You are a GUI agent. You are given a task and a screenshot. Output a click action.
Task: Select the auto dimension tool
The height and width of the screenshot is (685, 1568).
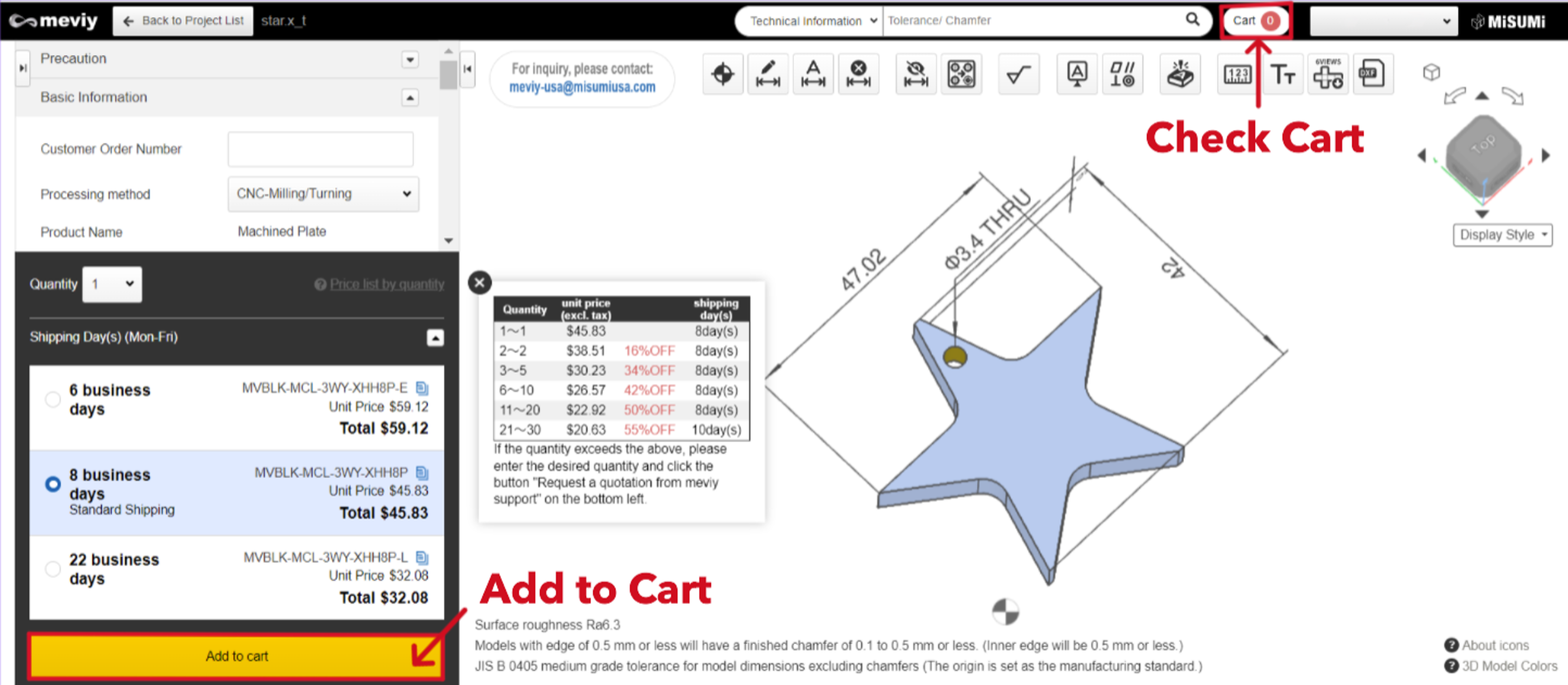click(x=813, y=74)
